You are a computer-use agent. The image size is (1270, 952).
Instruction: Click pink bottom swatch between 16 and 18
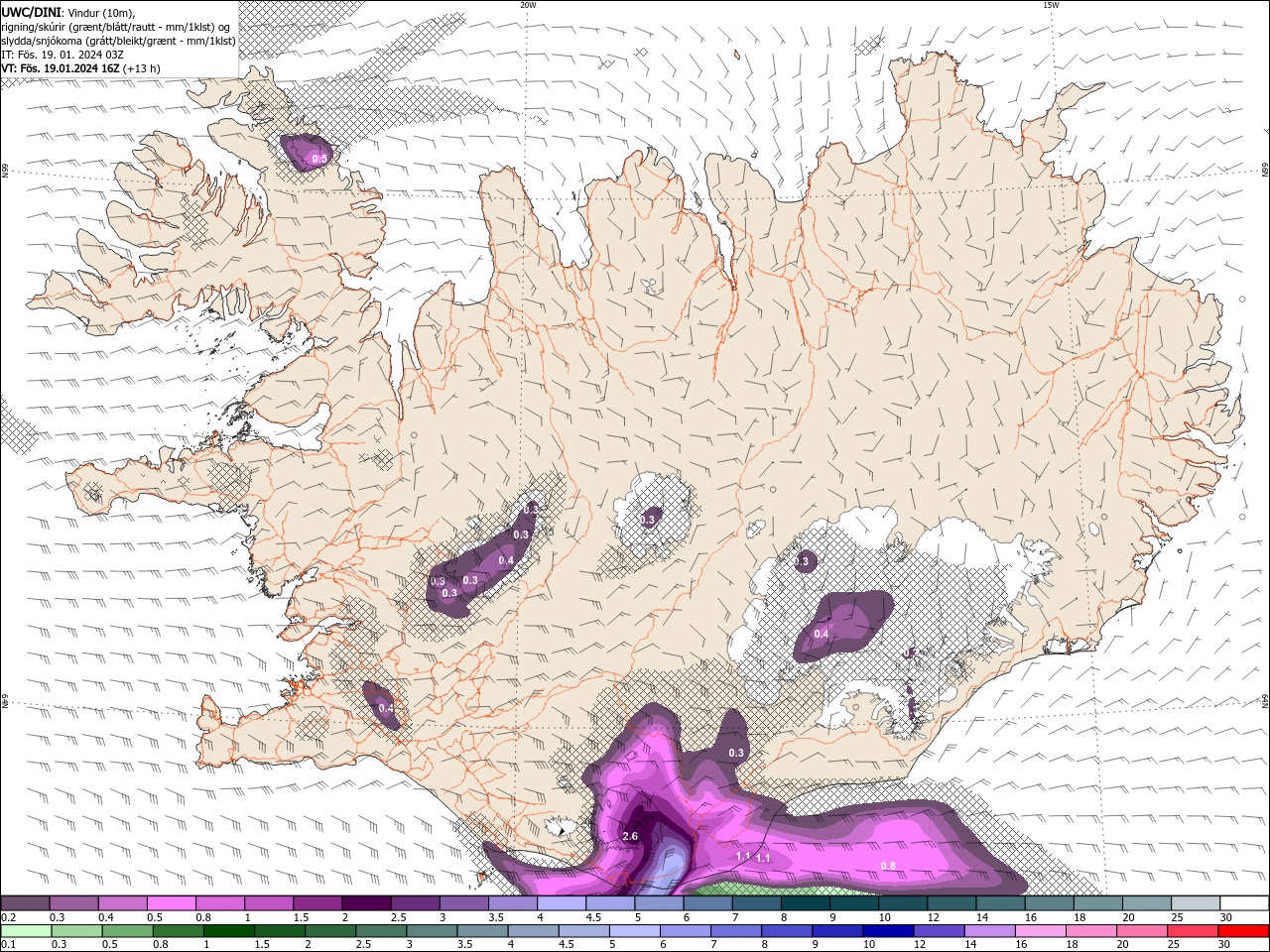[x=1041, y=931]
